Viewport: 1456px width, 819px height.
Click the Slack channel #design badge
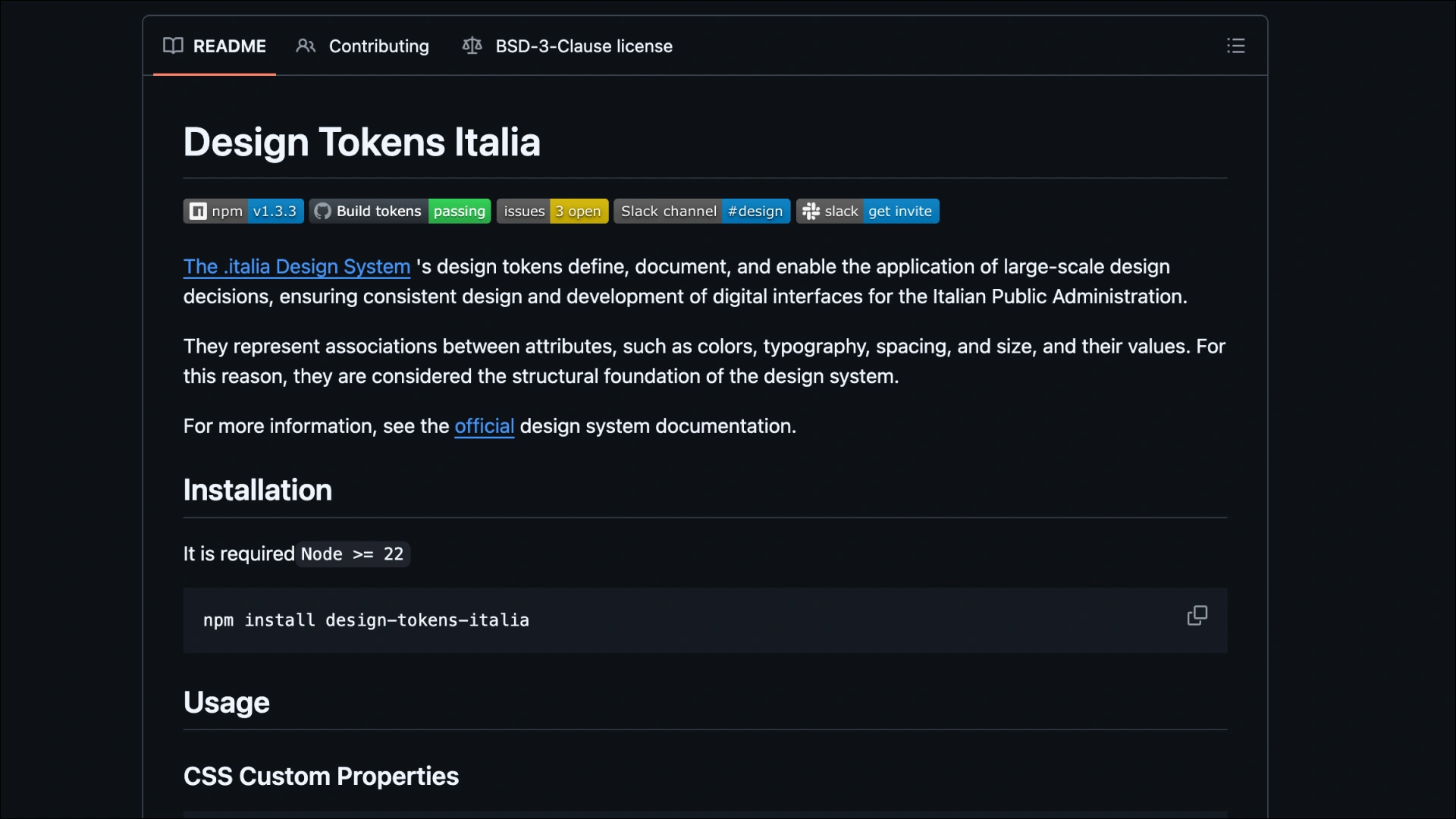click(701, 212)
